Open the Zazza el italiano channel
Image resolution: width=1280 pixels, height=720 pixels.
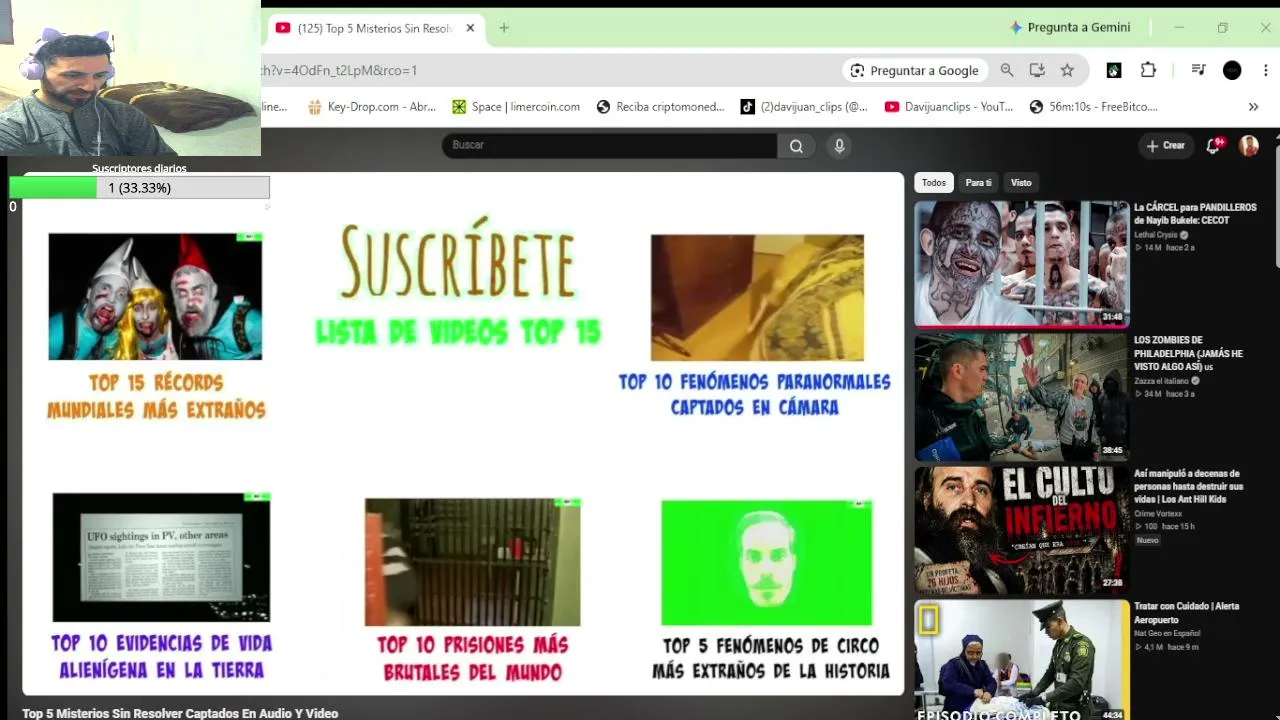1163,381
